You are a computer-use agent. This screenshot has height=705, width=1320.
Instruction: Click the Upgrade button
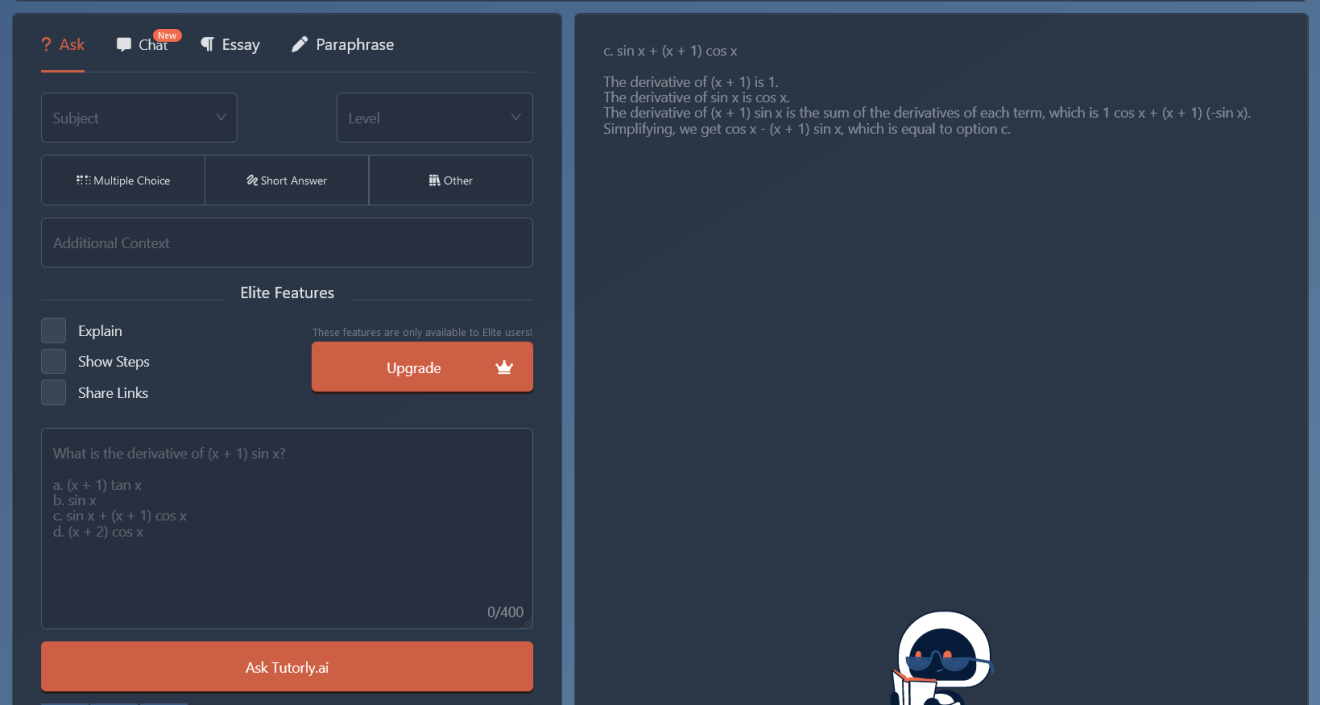[x=422, y=367]
